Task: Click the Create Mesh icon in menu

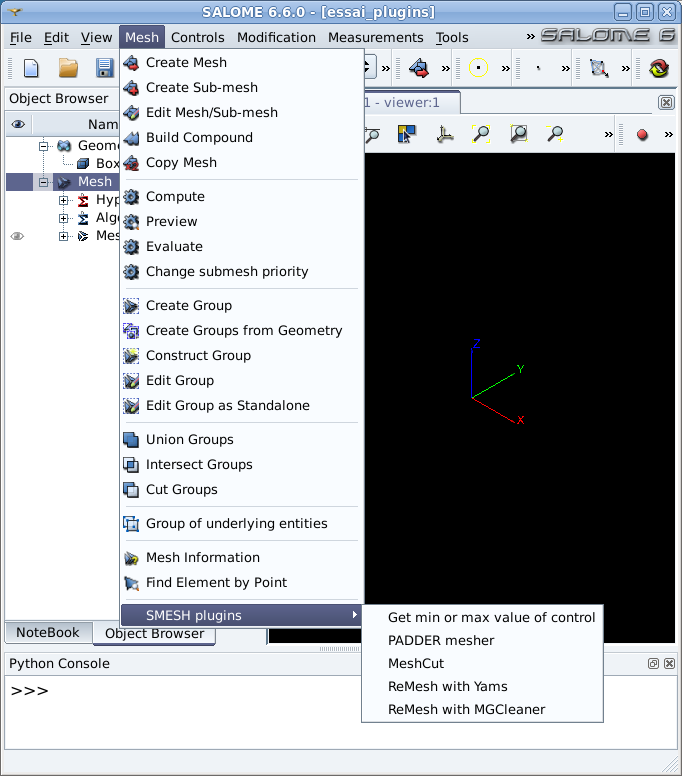Action: point(131,63)
